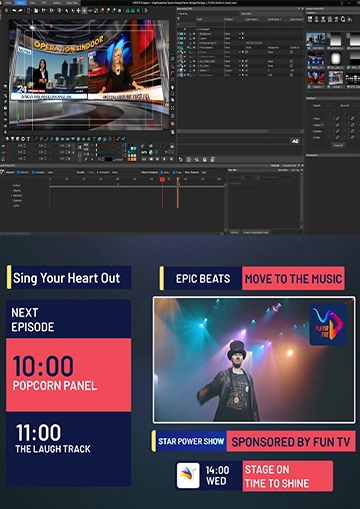Select the Text (T) tool below the viewport

28,139
